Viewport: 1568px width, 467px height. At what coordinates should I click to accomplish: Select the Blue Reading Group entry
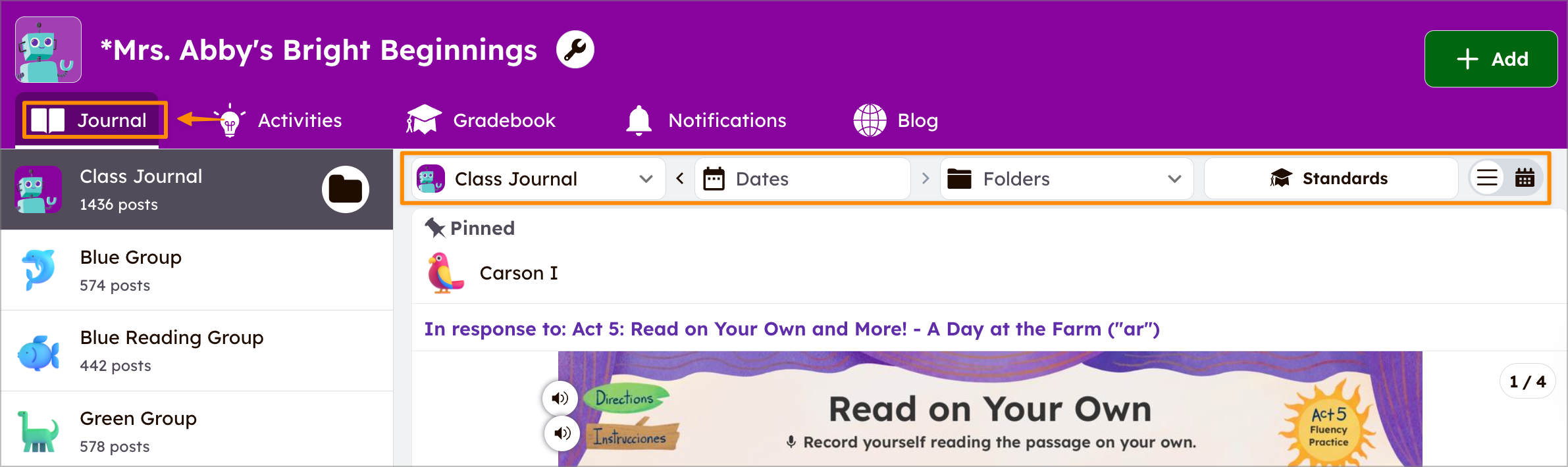tap(171, 350)
